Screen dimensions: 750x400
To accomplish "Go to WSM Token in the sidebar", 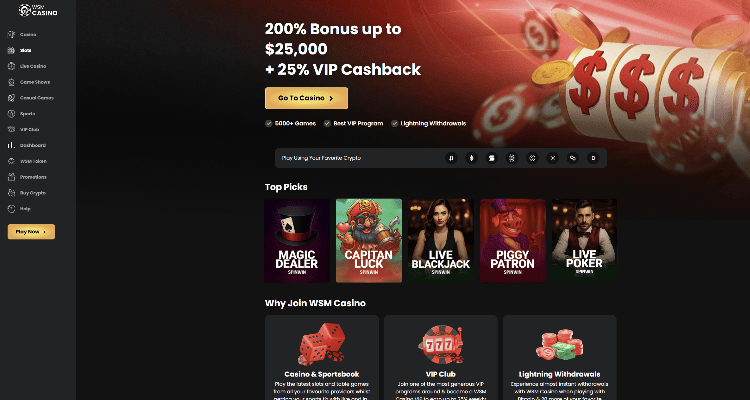I will [x=27, y=161].
